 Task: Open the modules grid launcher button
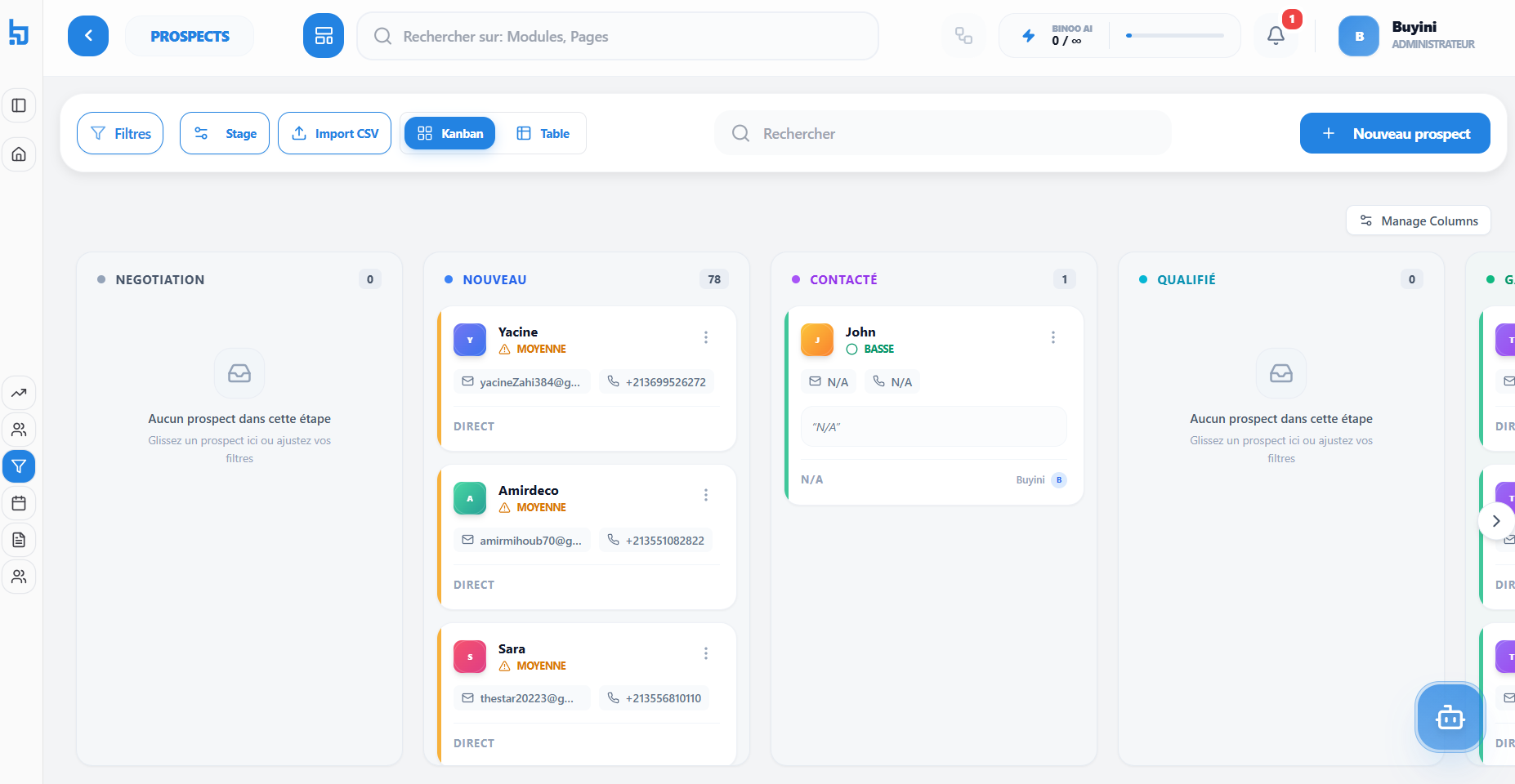[324, 36]
